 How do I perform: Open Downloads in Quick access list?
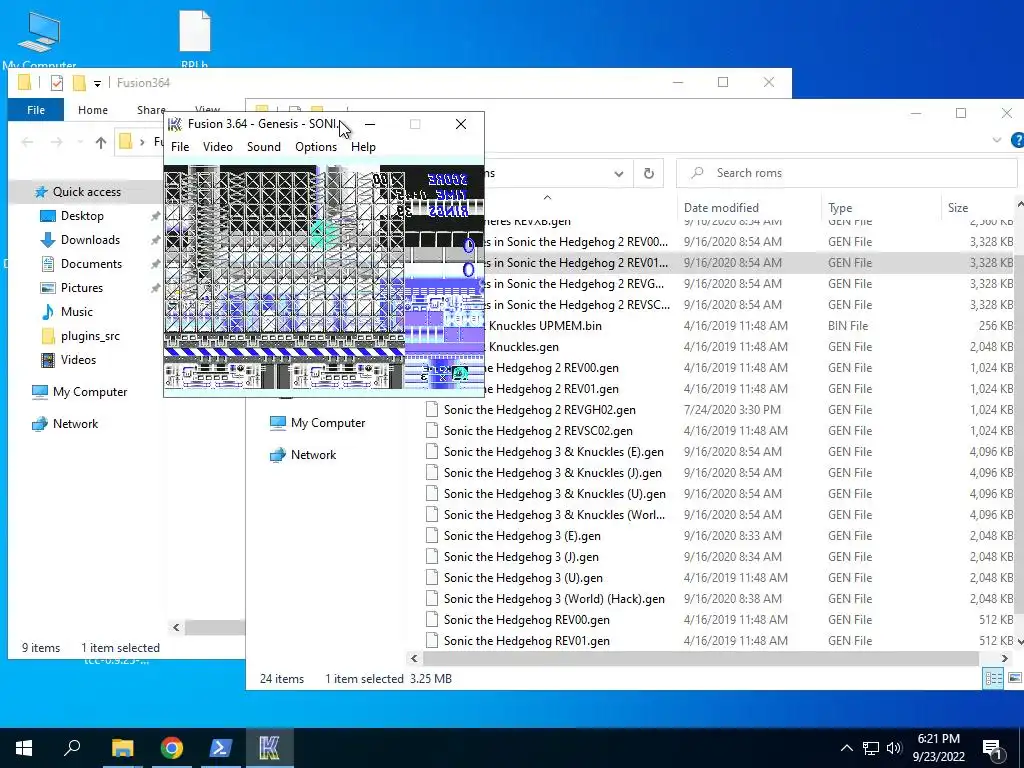tap(90, 240)
